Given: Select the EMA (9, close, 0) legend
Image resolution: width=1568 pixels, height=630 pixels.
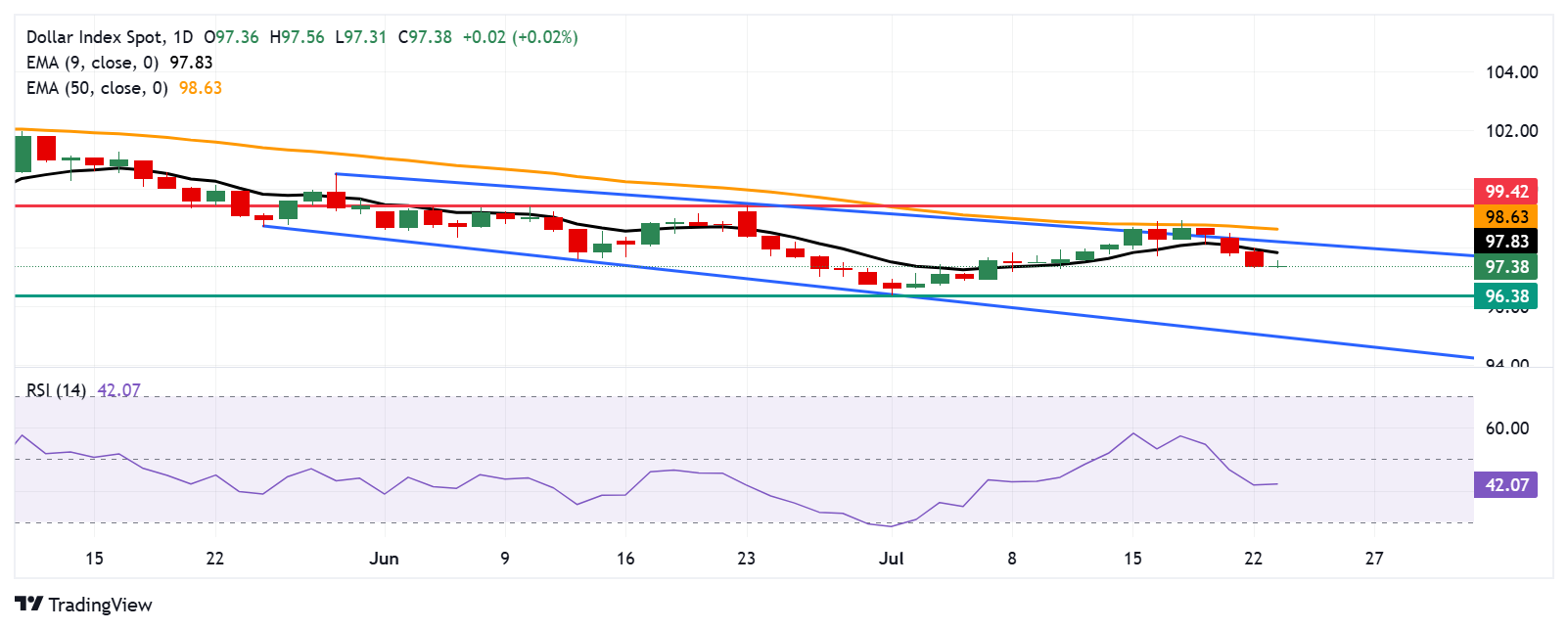Looking at the screenshot, I should (92, 63).
